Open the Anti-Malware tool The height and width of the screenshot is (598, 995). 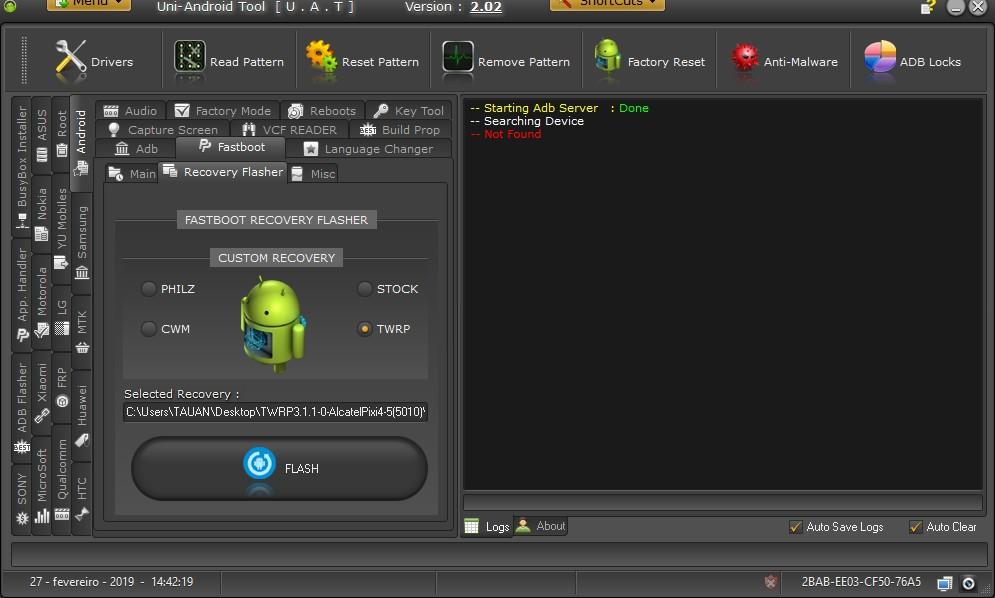click(784, 62)
